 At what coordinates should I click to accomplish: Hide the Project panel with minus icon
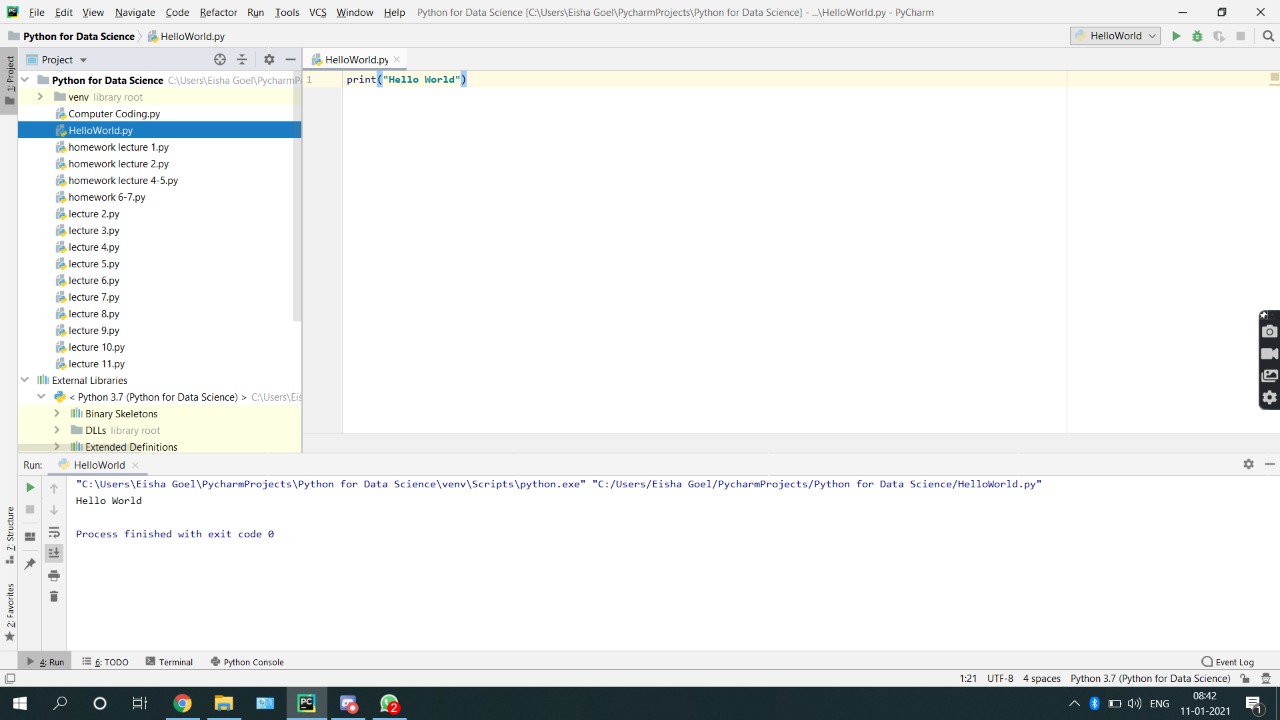pyautogui.click(x=290, y=59)
